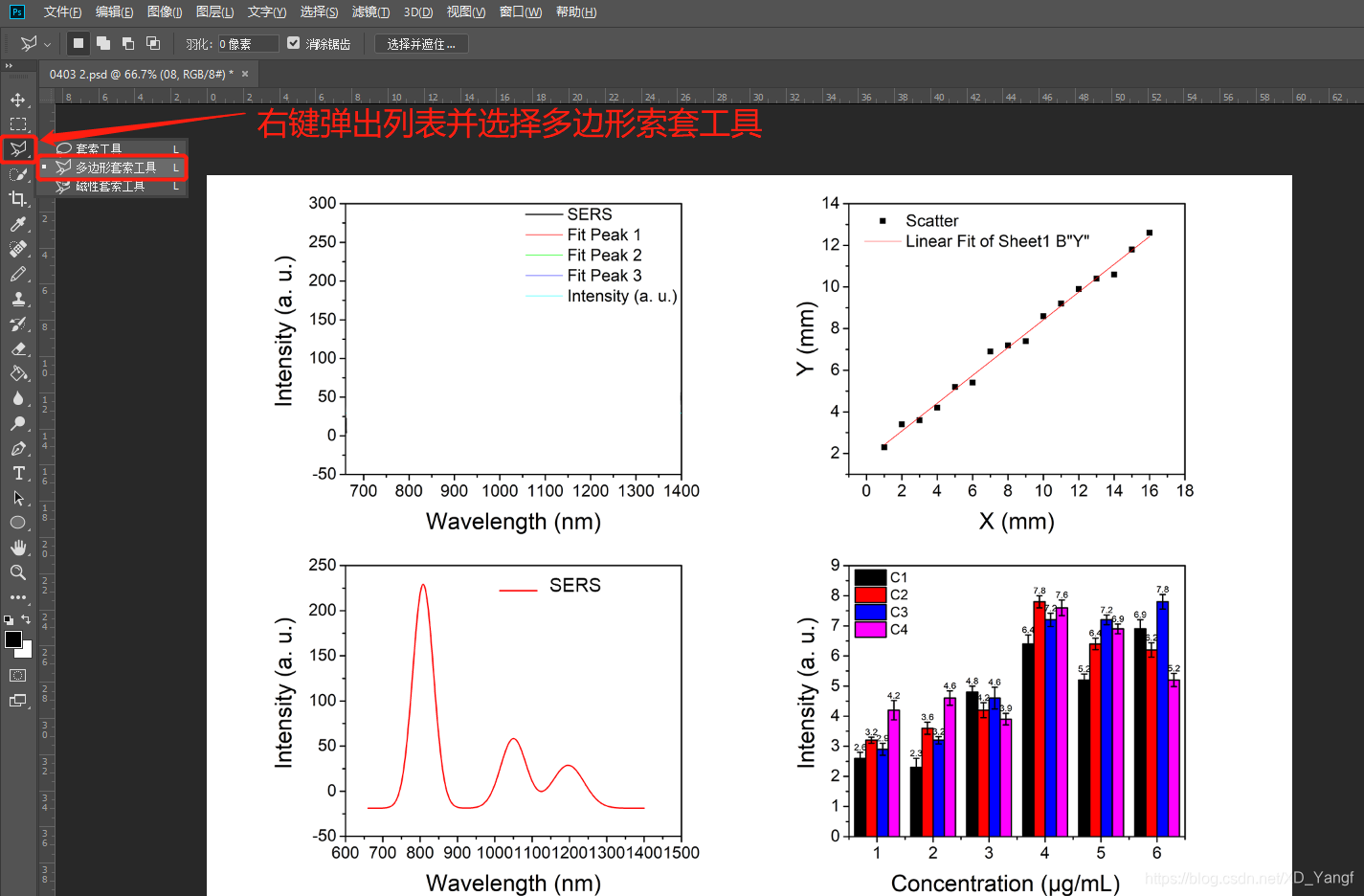Select the Polygonal Lasso tool in toolbar
The height and width of the screenshot is (896, 1364).
point(17,149)
